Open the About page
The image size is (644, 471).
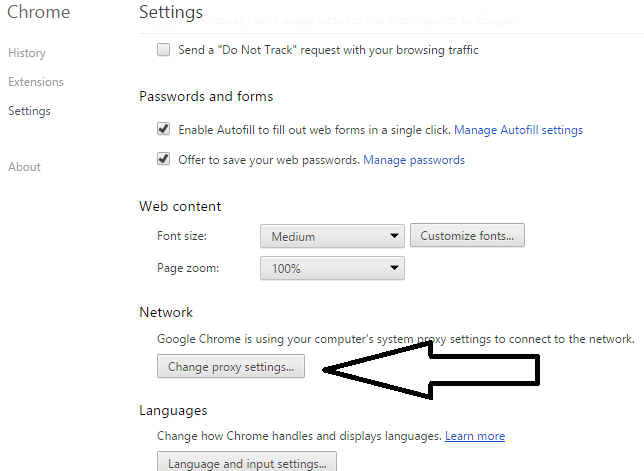coord(24,167)
